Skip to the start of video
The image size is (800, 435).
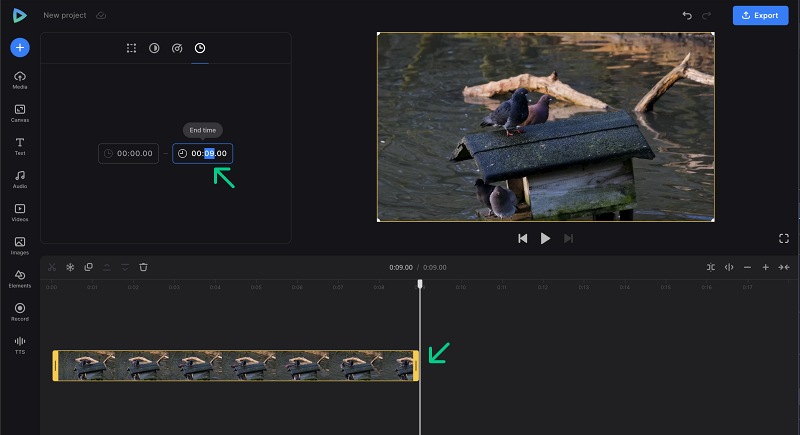[522, 239]
